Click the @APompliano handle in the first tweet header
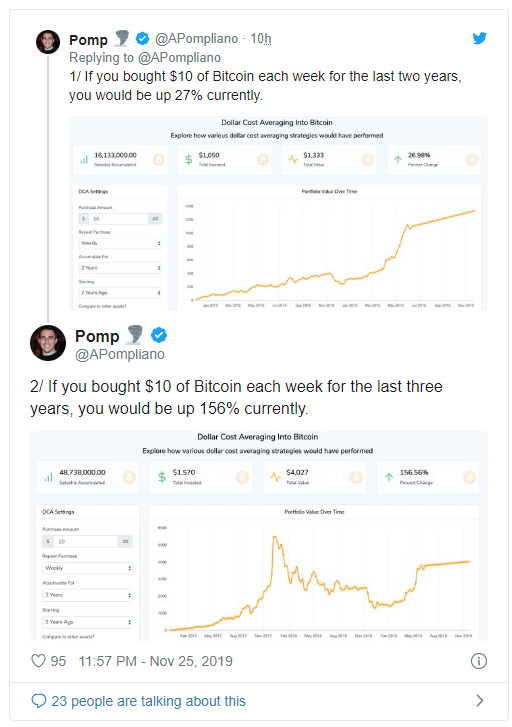The width and height of the screenshot is (512, 727). coord(196,38)
